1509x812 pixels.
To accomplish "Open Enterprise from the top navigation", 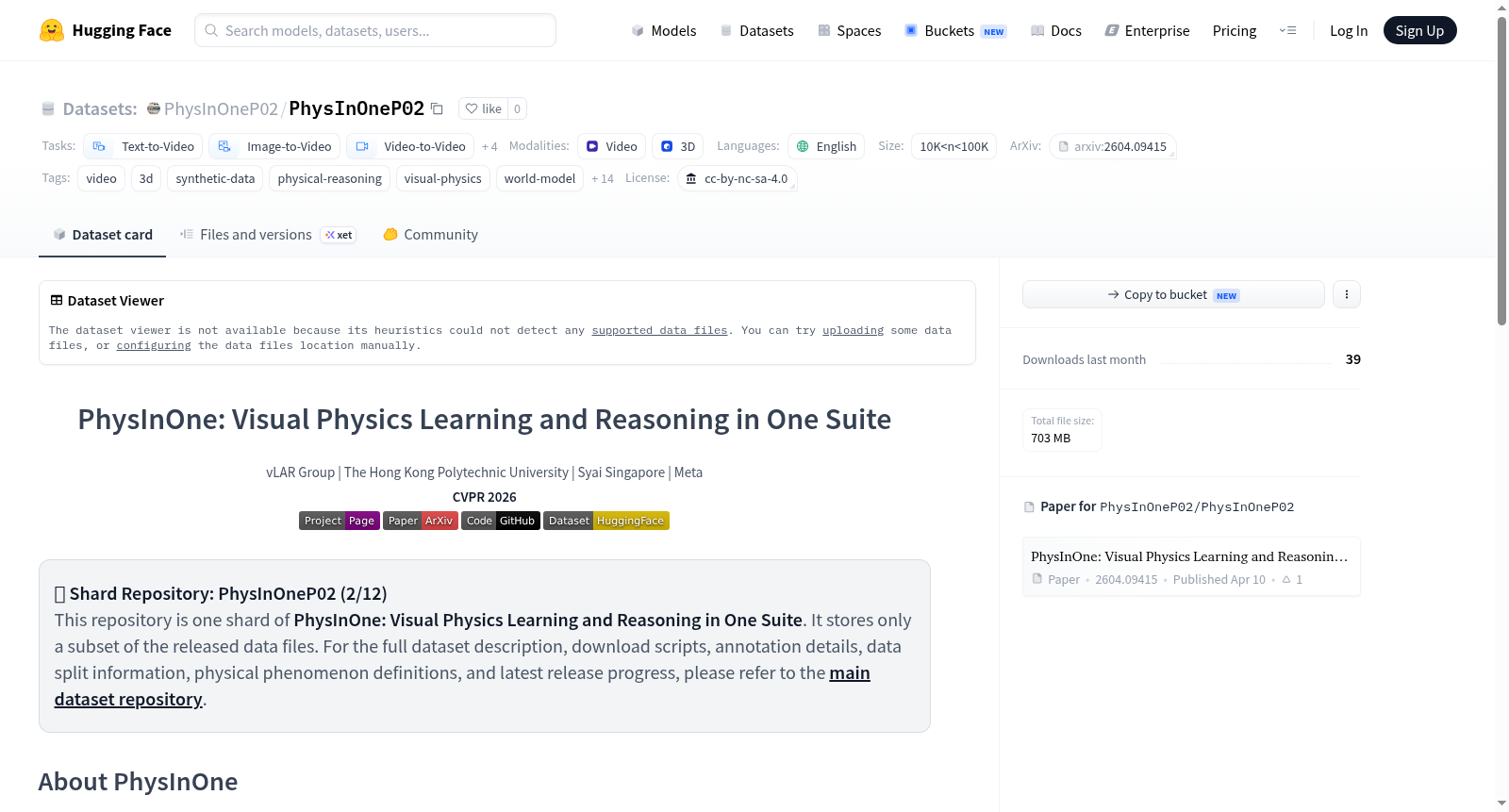I will (1148, 30).
